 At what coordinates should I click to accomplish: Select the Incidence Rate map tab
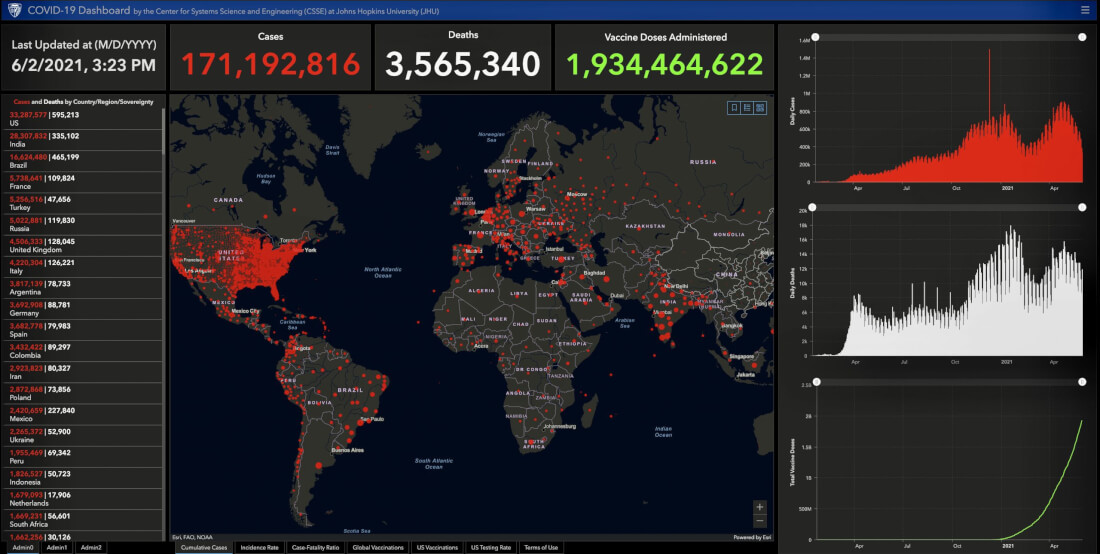260,547
